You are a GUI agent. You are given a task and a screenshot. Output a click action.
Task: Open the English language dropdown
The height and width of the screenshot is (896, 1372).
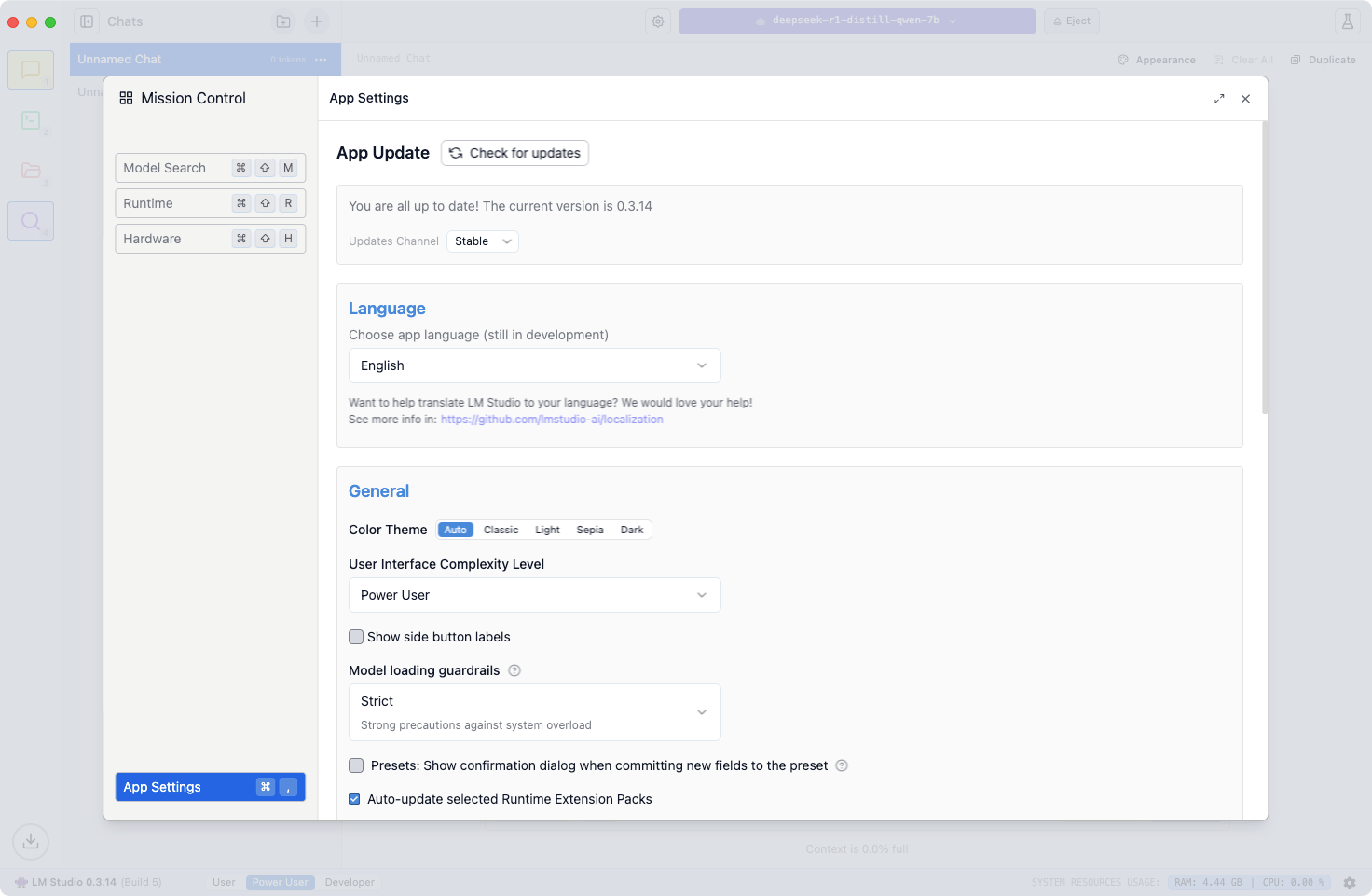point(534,365)
